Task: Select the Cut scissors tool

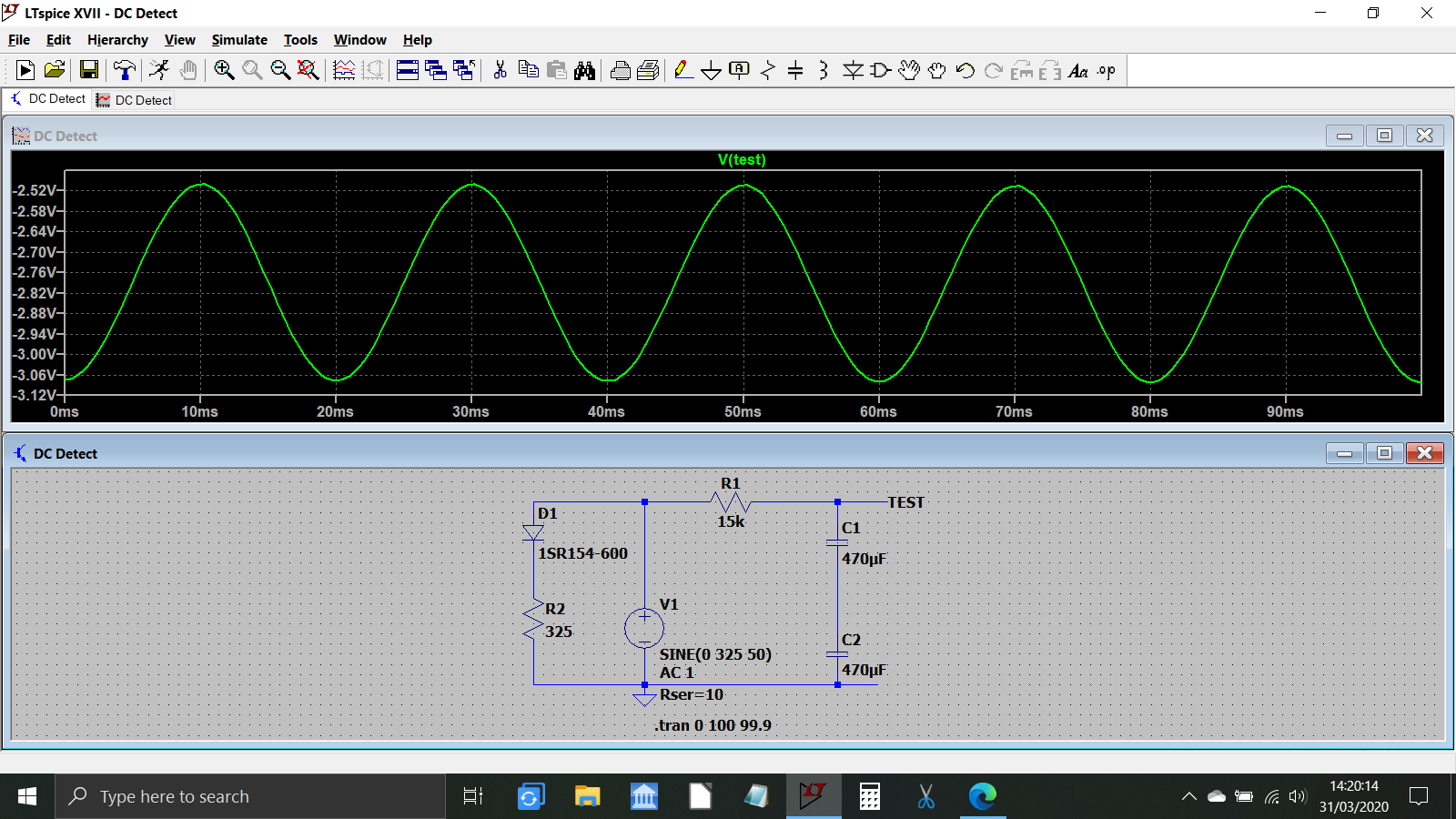Action: point(500,70)
